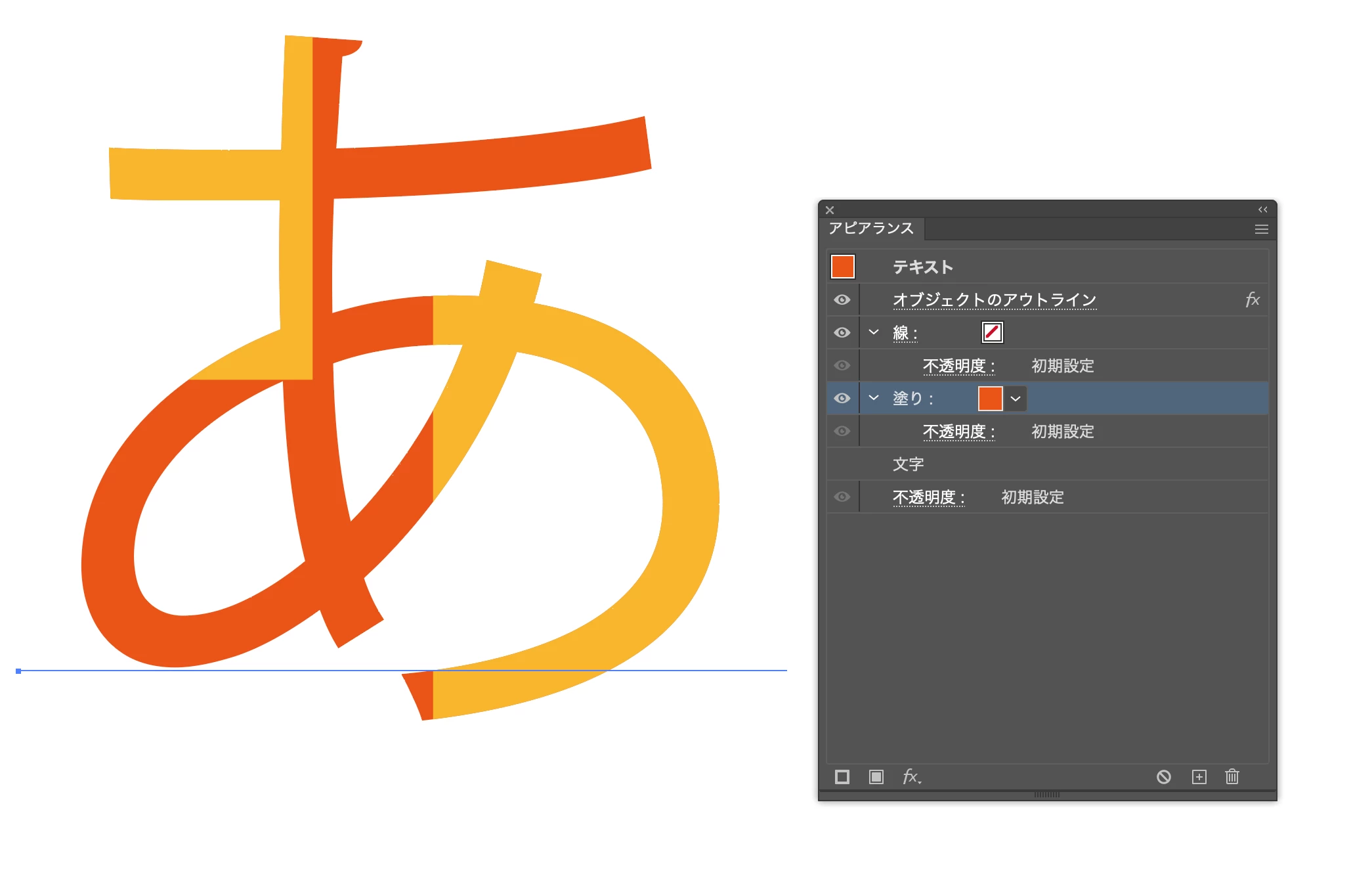Click the Delete Selected Item trash icon
The image size is (1372, 884).
click(x=1232, y=777)
